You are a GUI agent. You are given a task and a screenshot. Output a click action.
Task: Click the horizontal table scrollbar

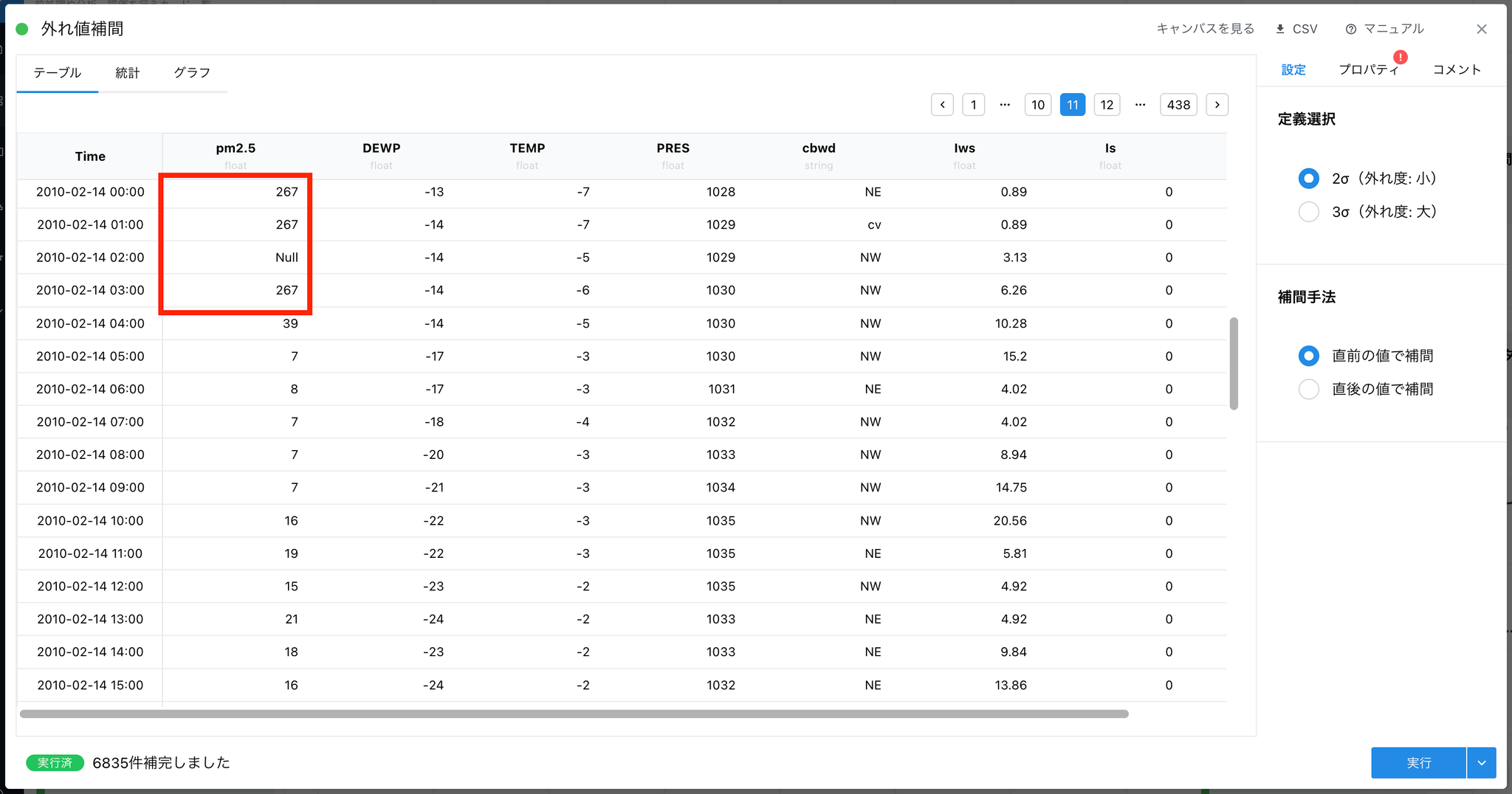point(574,714)
